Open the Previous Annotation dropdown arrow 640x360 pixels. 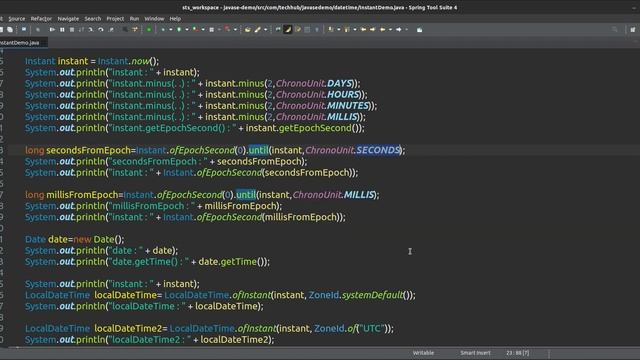tap(355, 29)
